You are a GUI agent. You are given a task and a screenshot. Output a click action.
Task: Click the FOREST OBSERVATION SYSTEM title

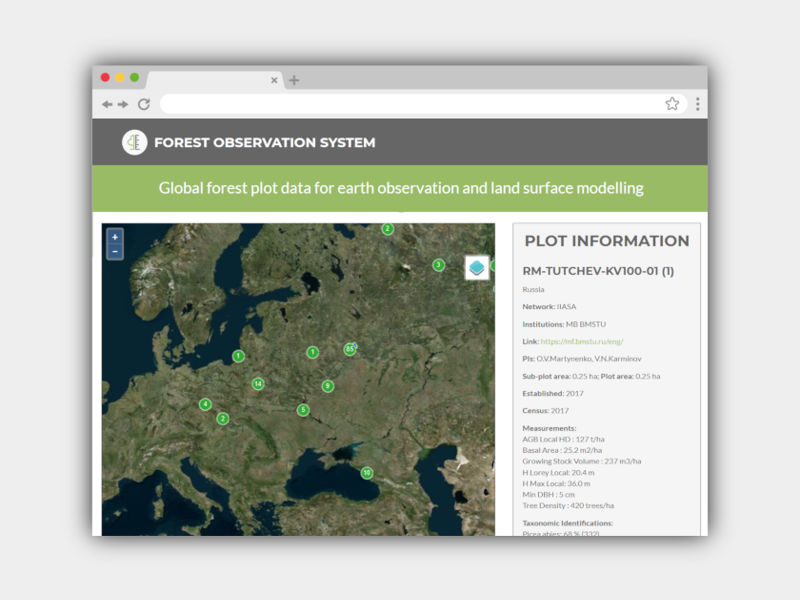tap(265, 142)
